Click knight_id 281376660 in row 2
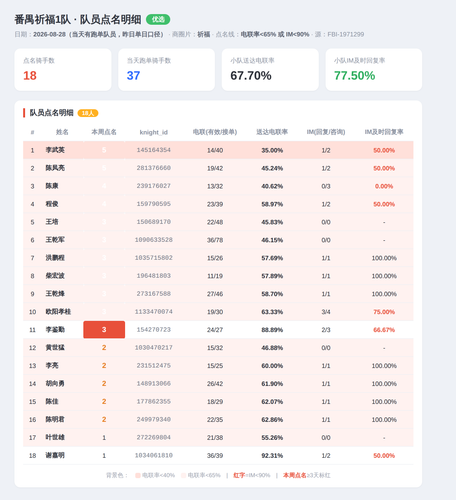456x500 pixels. pyautogui.click(x=154, y=168)
